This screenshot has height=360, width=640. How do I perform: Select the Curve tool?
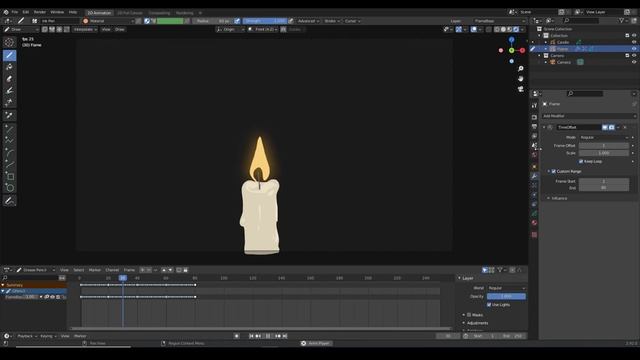[x=9, y=164]
